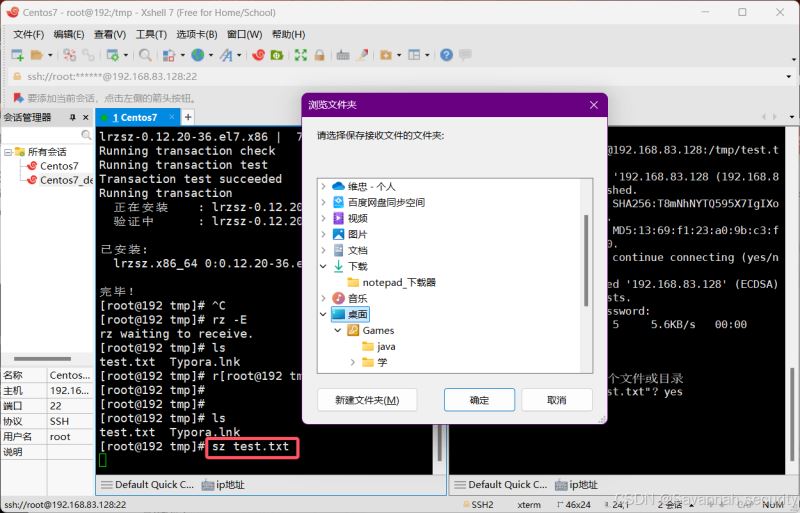Image resolution: width=800 pixels, height=513 pixels.
Task: Click the red Xshell swirl toolbar icon
Action: point(257,55)
